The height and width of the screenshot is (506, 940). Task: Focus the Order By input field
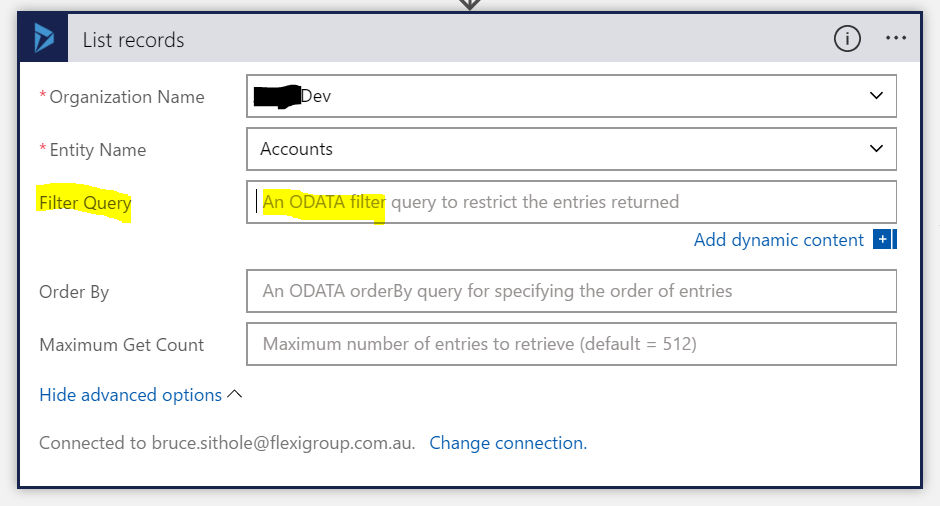(x=570, y=291)
